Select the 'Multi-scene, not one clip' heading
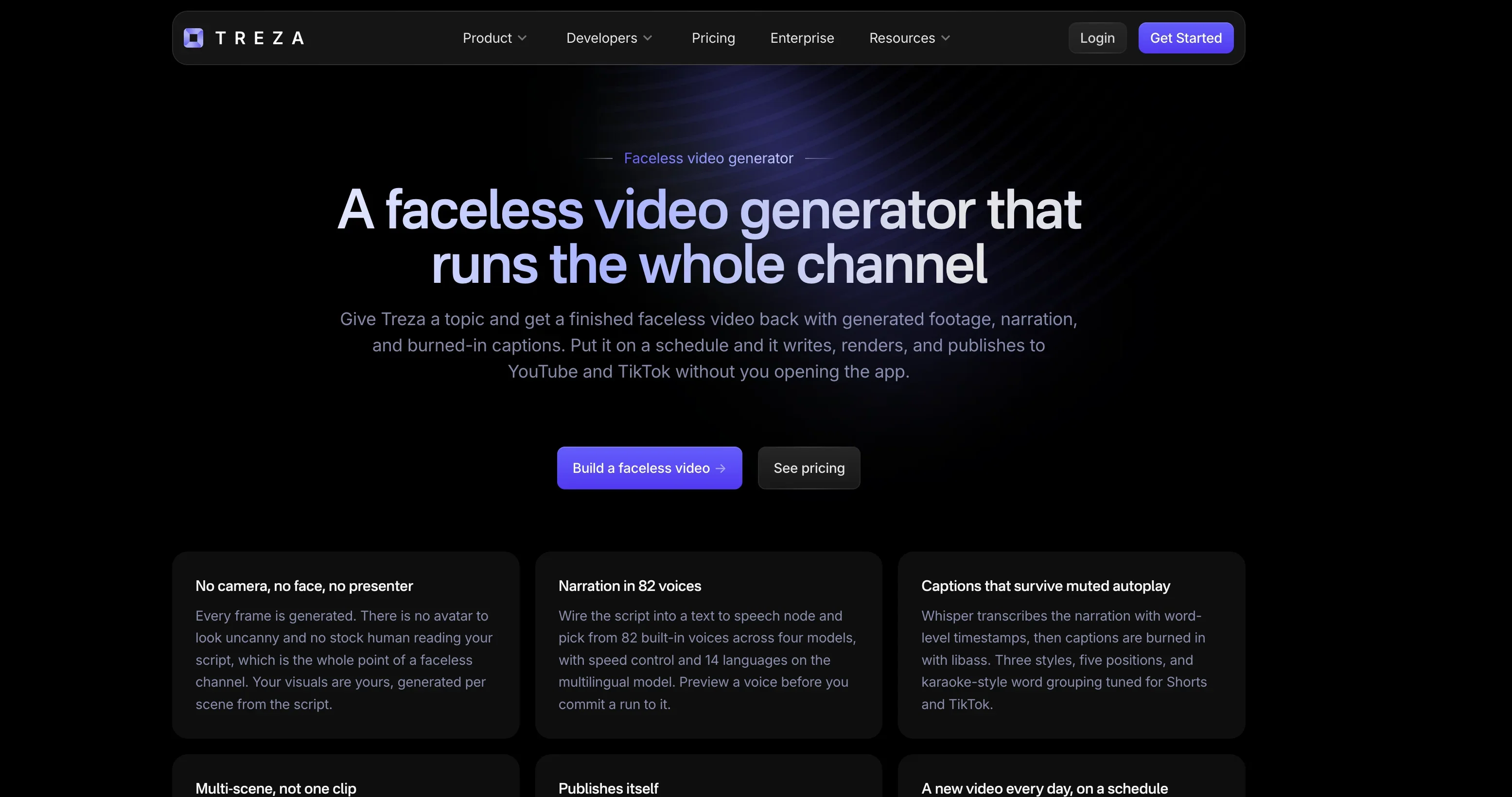 point(276,788)
